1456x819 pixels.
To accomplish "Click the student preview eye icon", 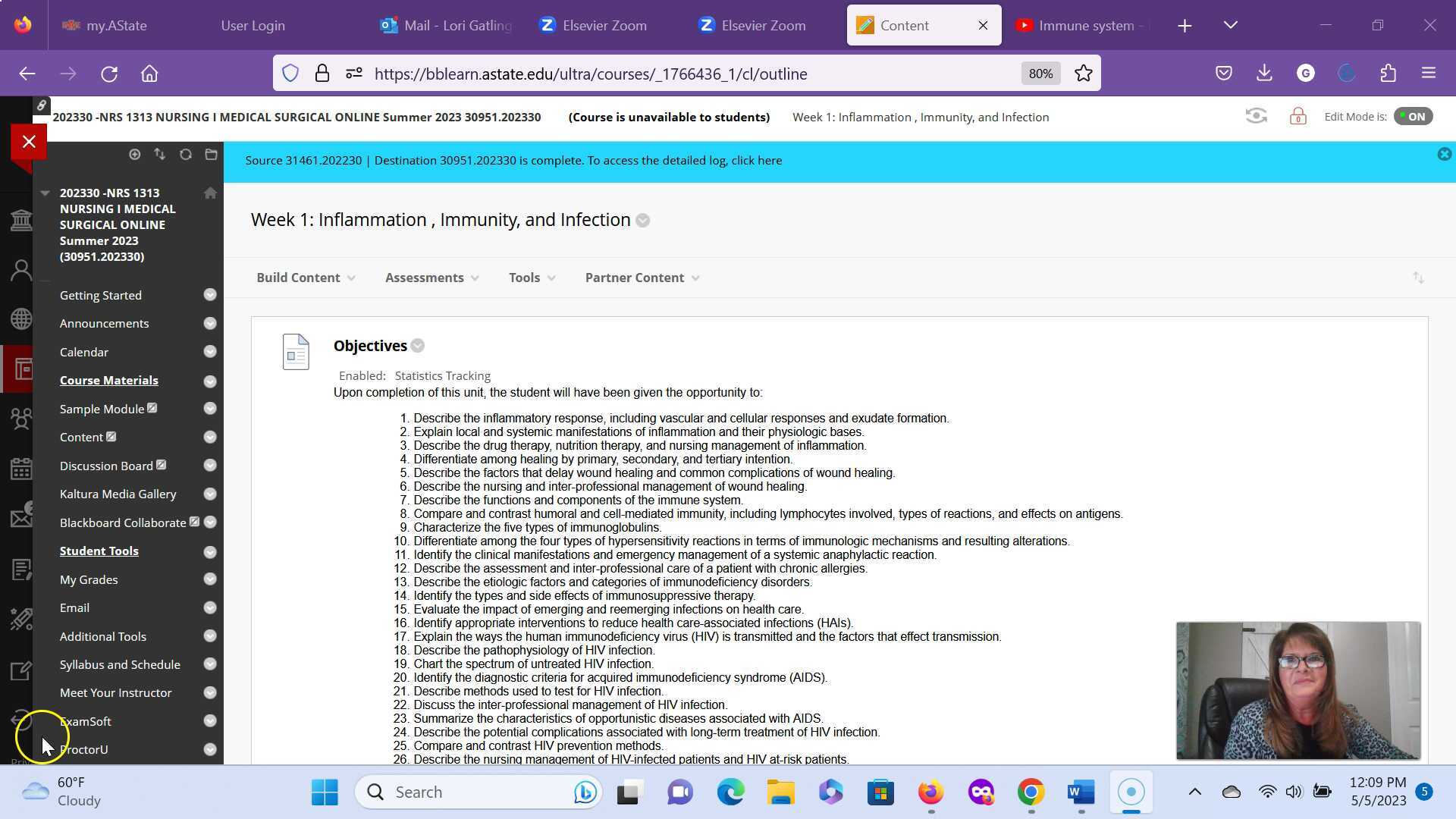I will (1256, 117).
